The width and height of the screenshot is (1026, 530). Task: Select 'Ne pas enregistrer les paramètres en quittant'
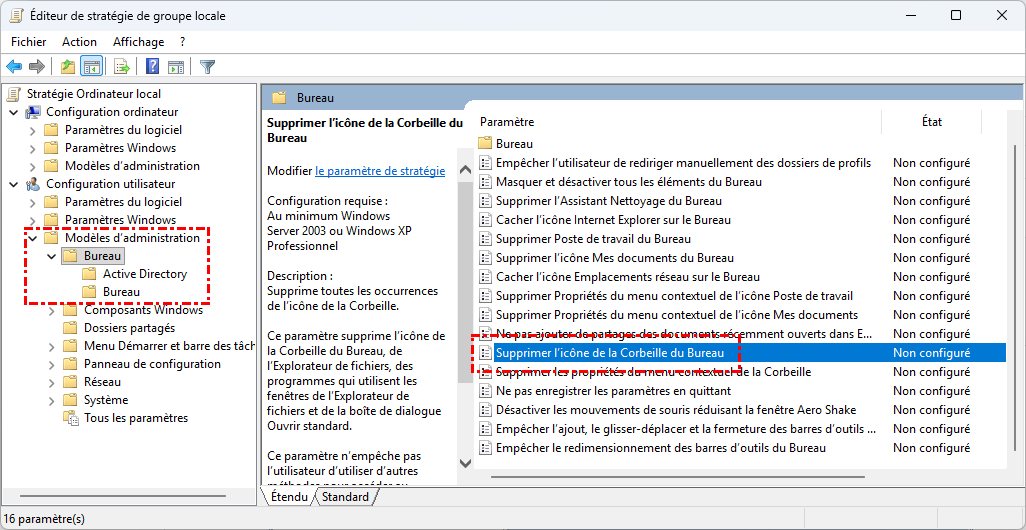(x=613, y=391)
